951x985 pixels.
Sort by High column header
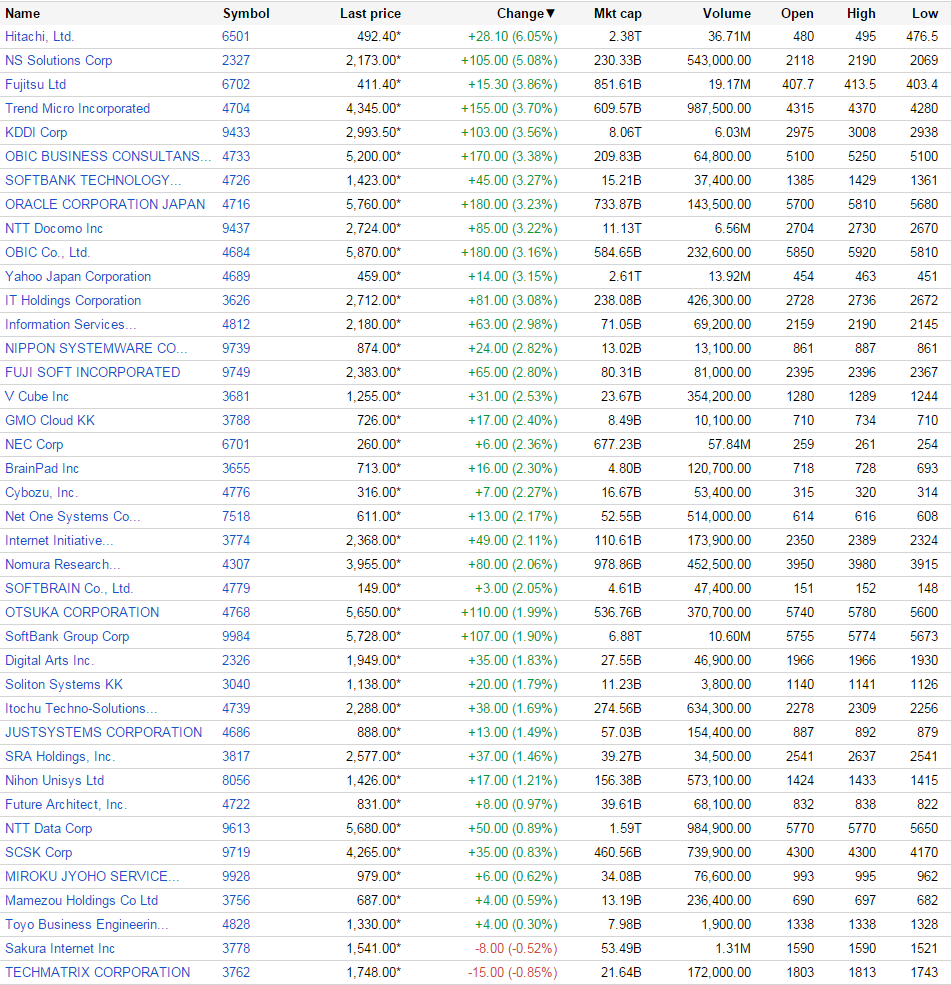pyautogui.click(x=861, y=13)
